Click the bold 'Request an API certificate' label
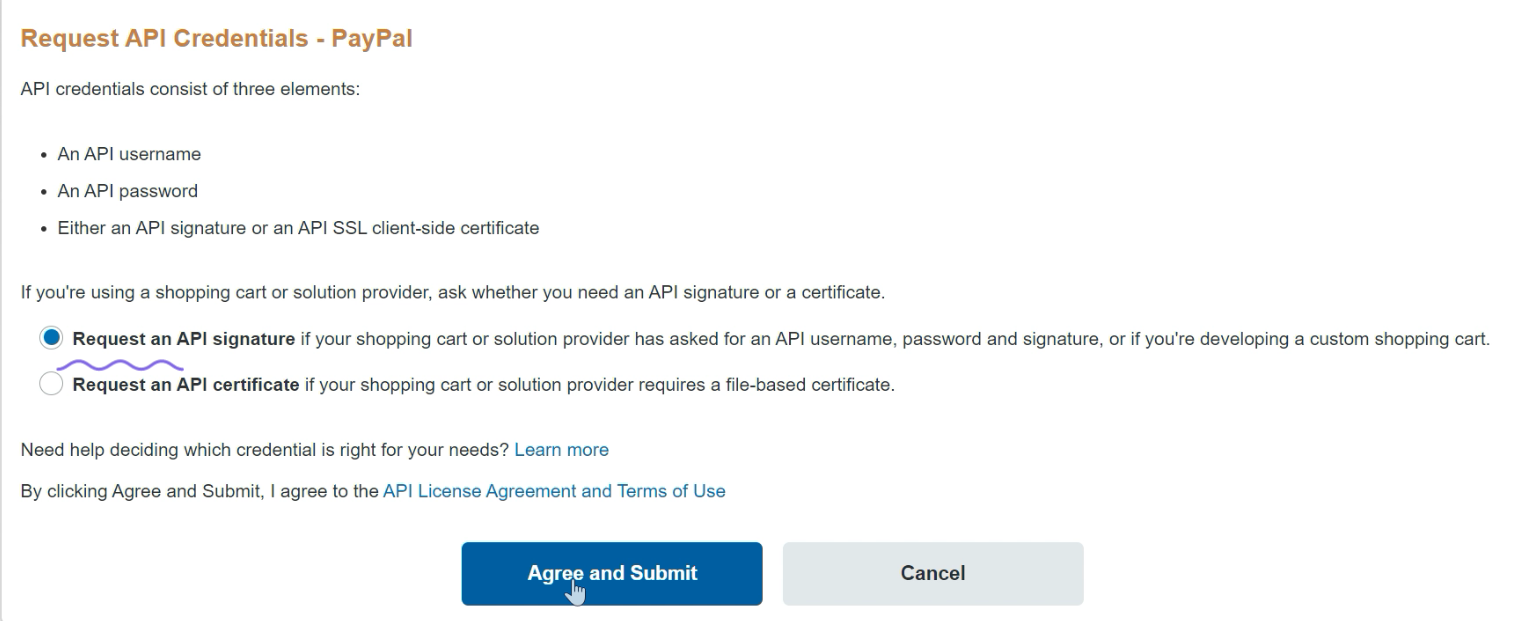 [186, 385]
